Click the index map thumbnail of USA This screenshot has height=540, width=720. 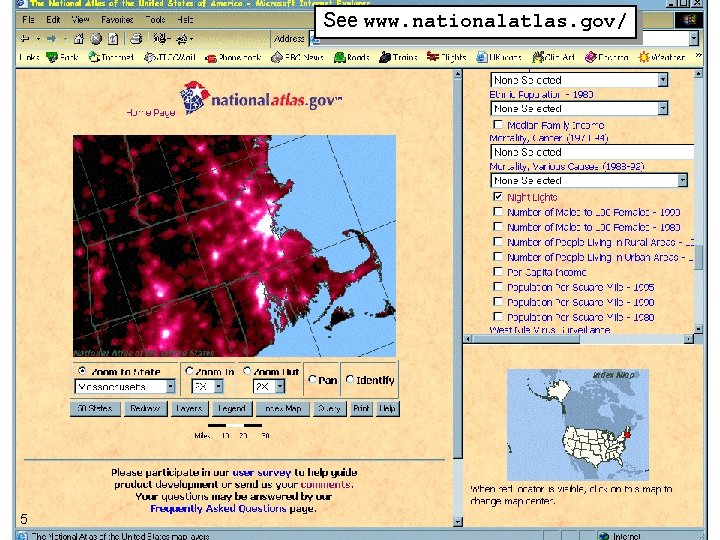tap(578, 424)
